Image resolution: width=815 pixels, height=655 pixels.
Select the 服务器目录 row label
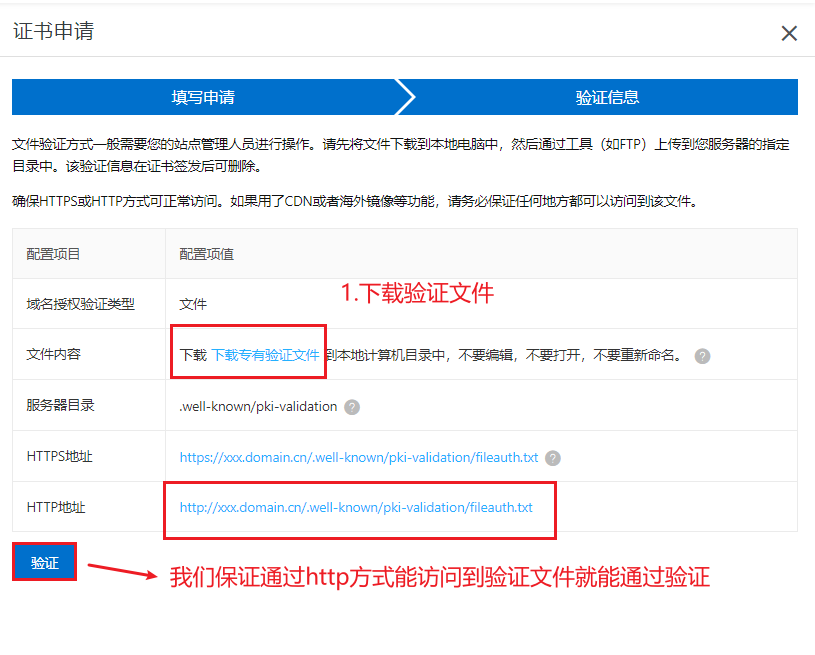[x=60, y=405]
